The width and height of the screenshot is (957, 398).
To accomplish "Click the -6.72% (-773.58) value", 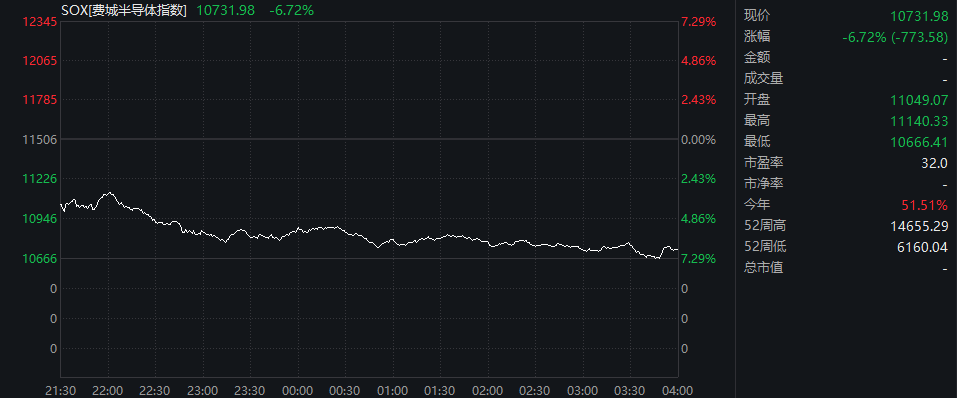I will pos(895,37).
